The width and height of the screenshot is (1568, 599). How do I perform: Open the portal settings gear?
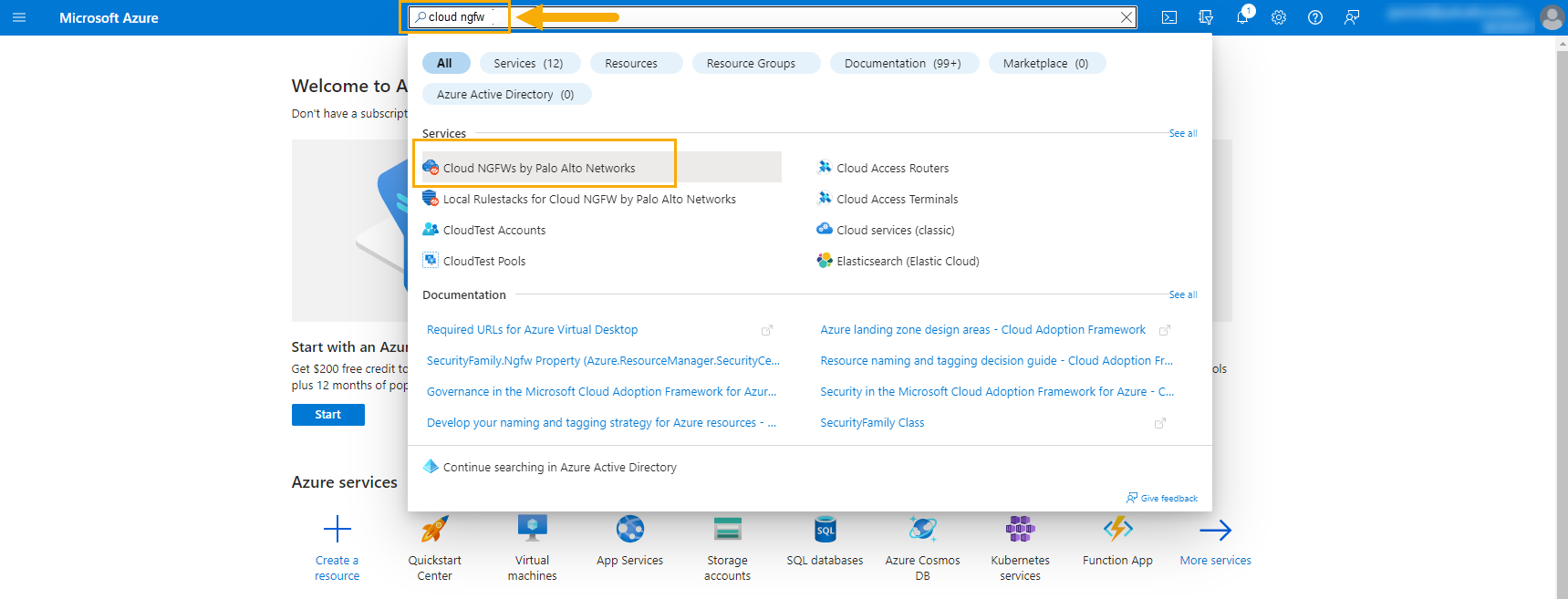click(1278, 17)
